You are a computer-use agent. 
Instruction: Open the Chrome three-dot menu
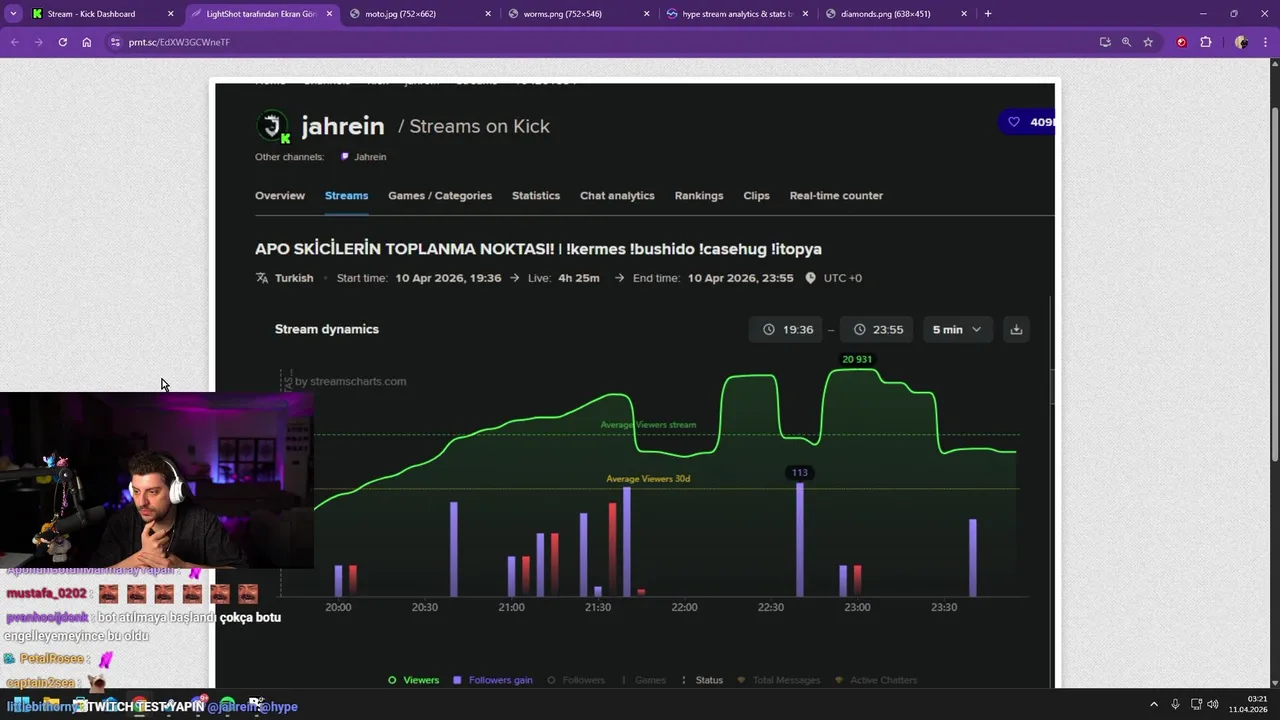[1265, 42]
